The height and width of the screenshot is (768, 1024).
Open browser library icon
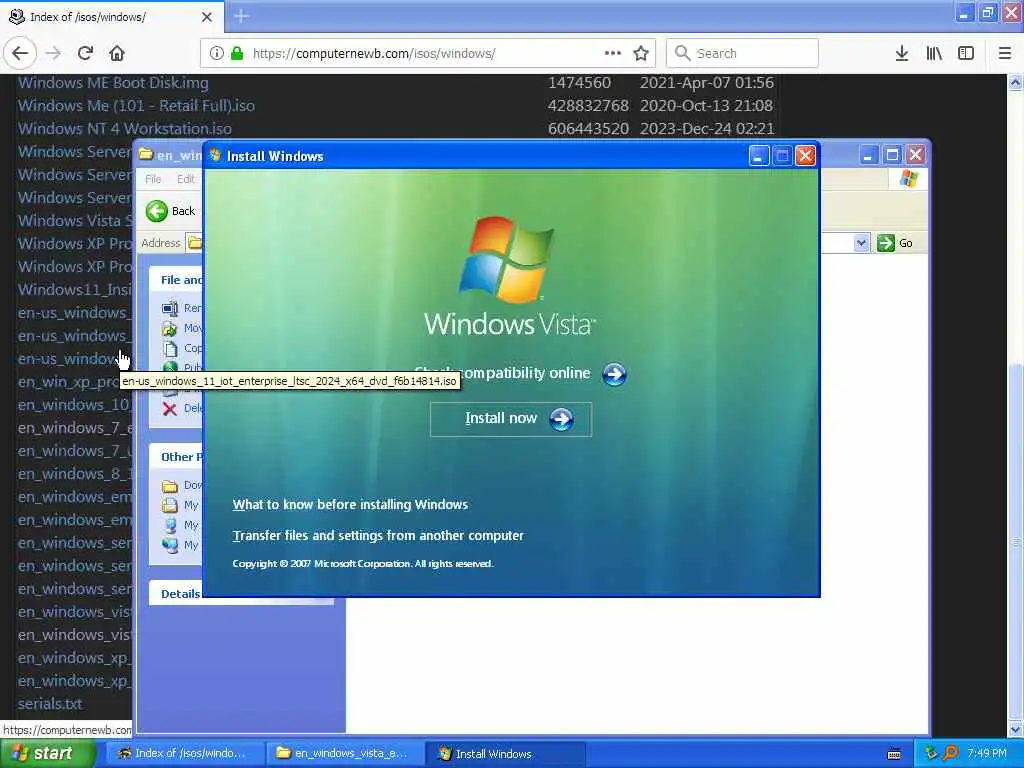tap(934, 54)
